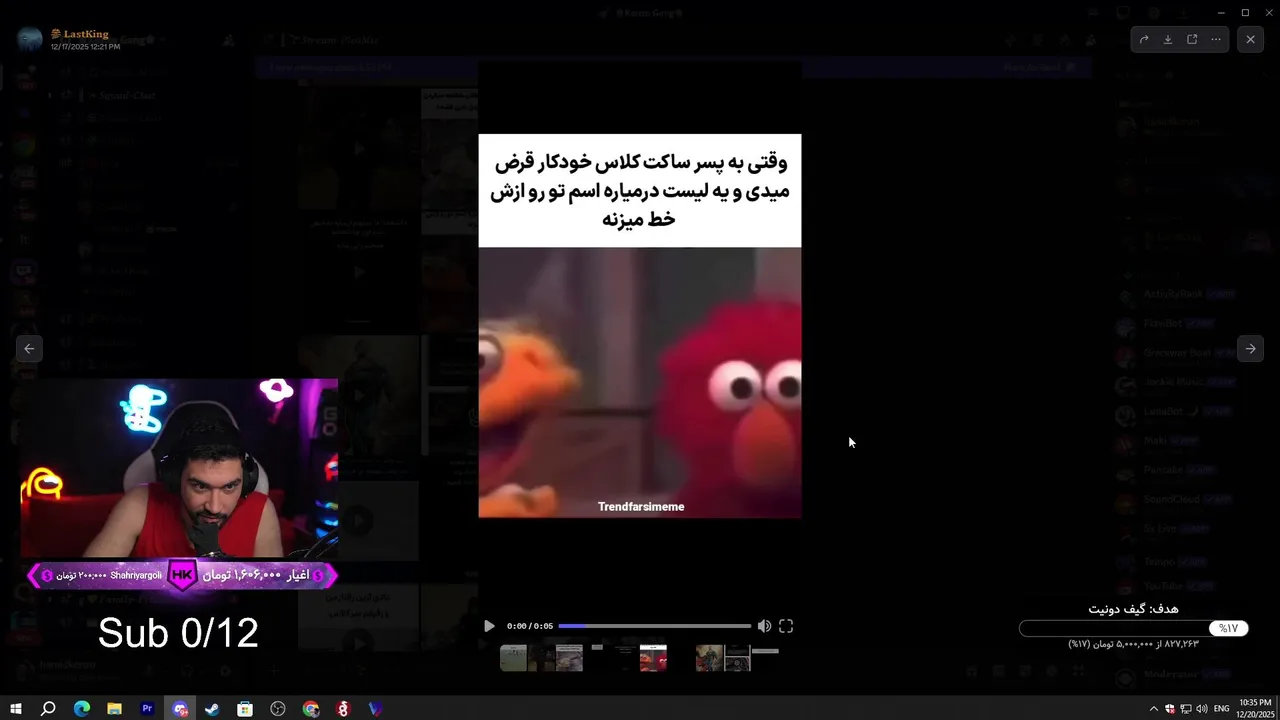This screenshot has width=1280, height=720.
Task: Download the video using the download icon
Action: pos(1168,40)
